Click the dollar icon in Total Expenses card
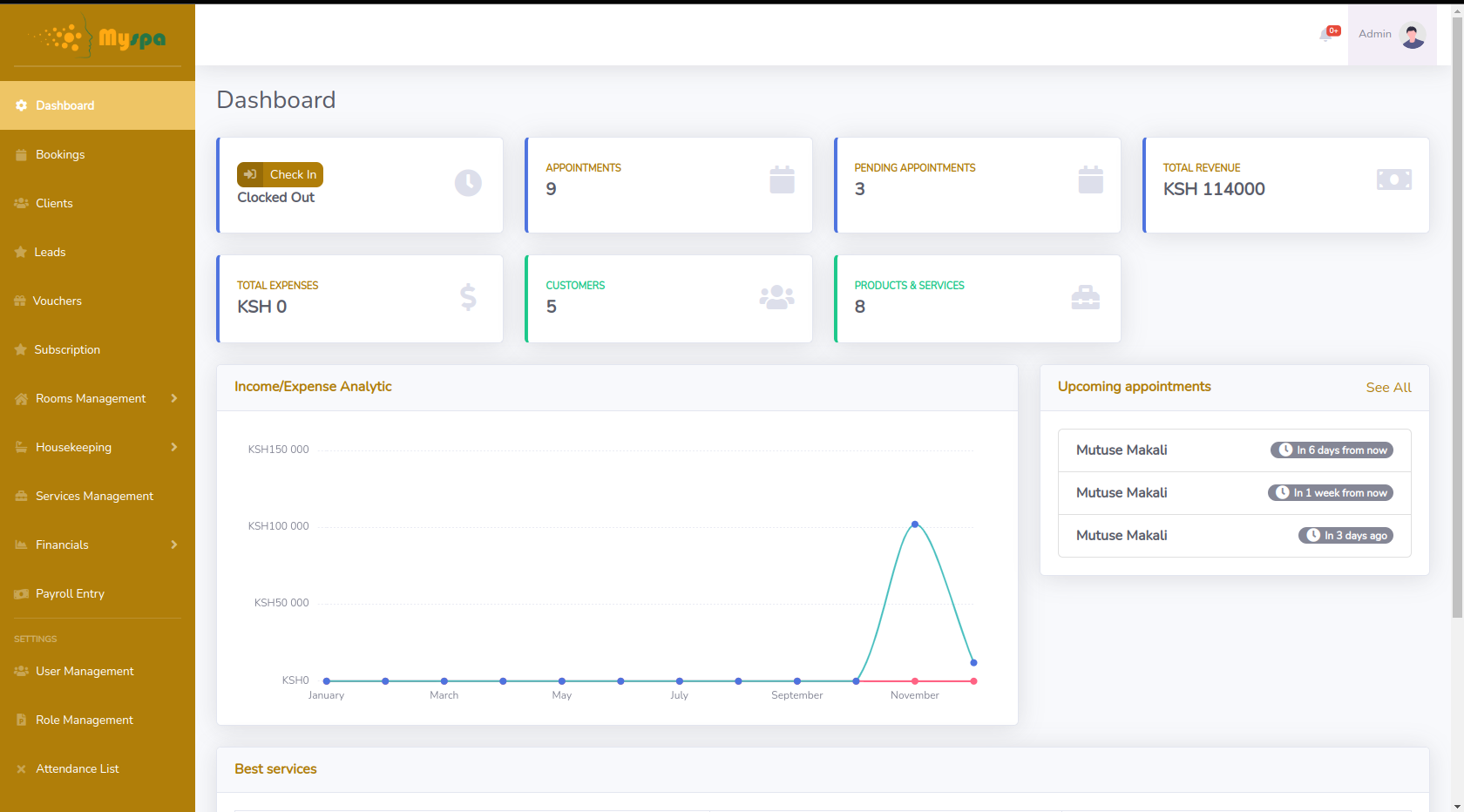Image resolution: width=1464 pixels, height=812 pixels. click(x=468, y=298)
